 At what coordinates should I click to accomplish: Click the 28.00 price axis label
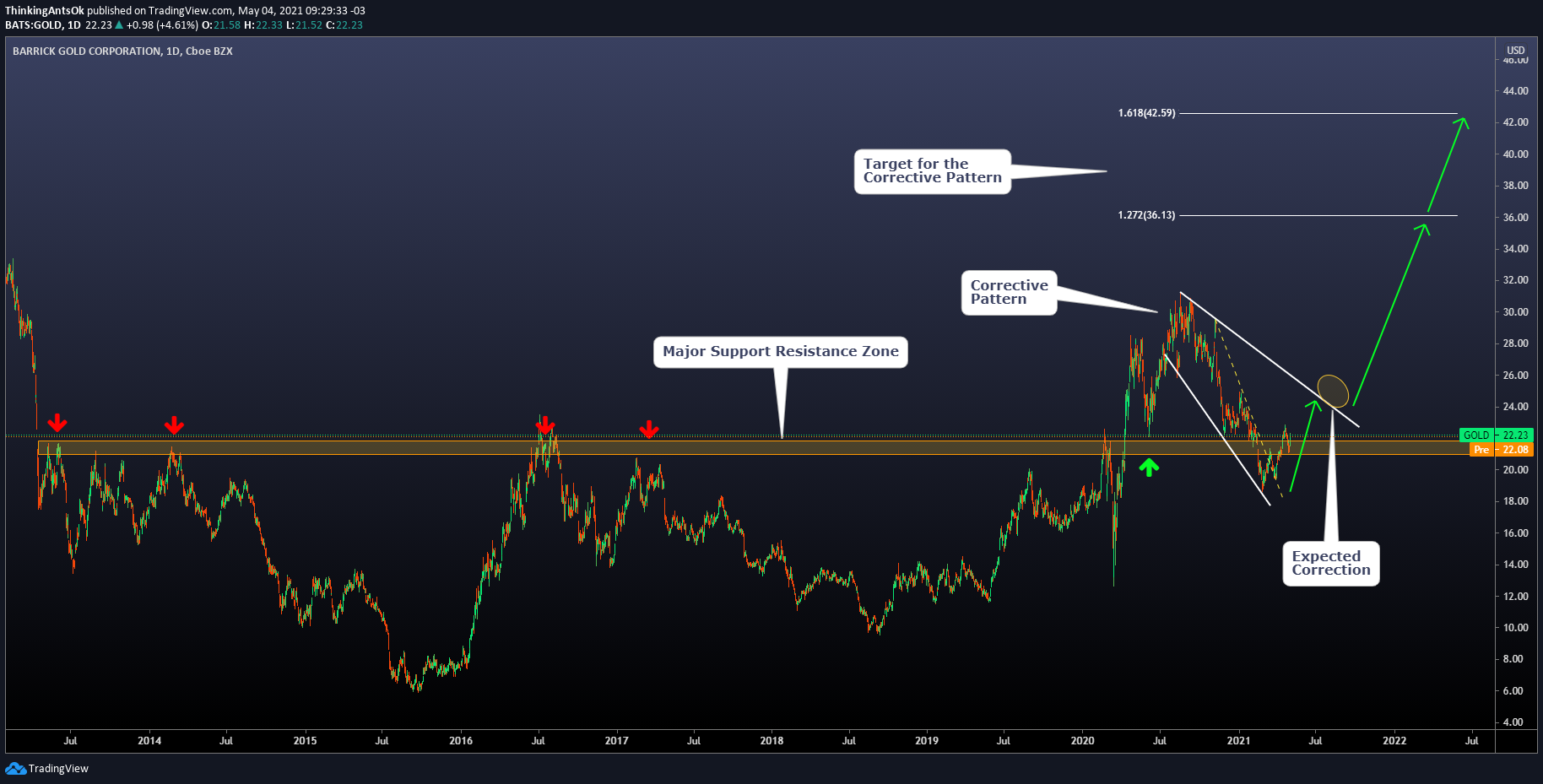1515,343
